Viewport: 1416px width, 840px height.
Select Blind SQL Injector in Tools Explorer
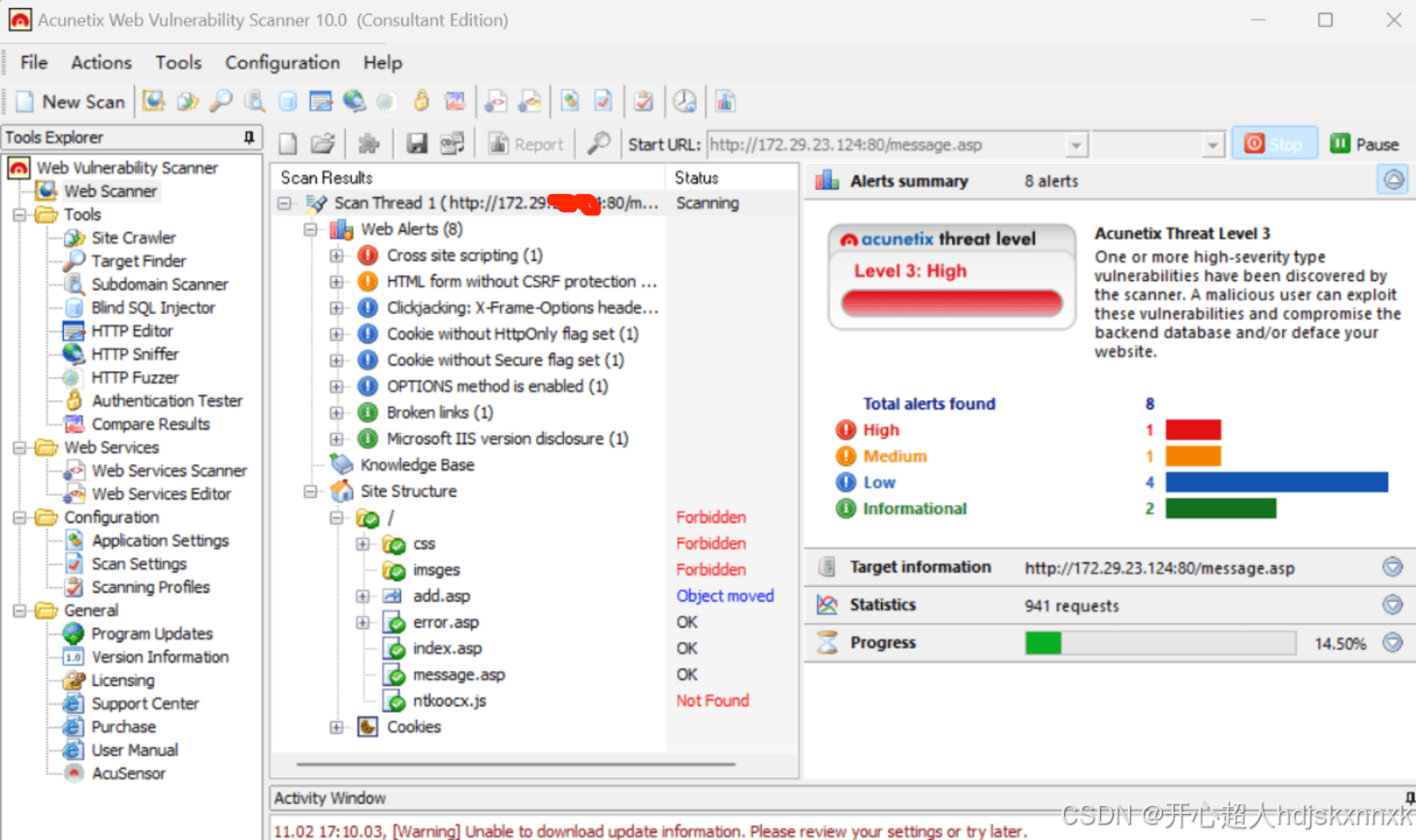pyautogui.click(x=153, y=307)
